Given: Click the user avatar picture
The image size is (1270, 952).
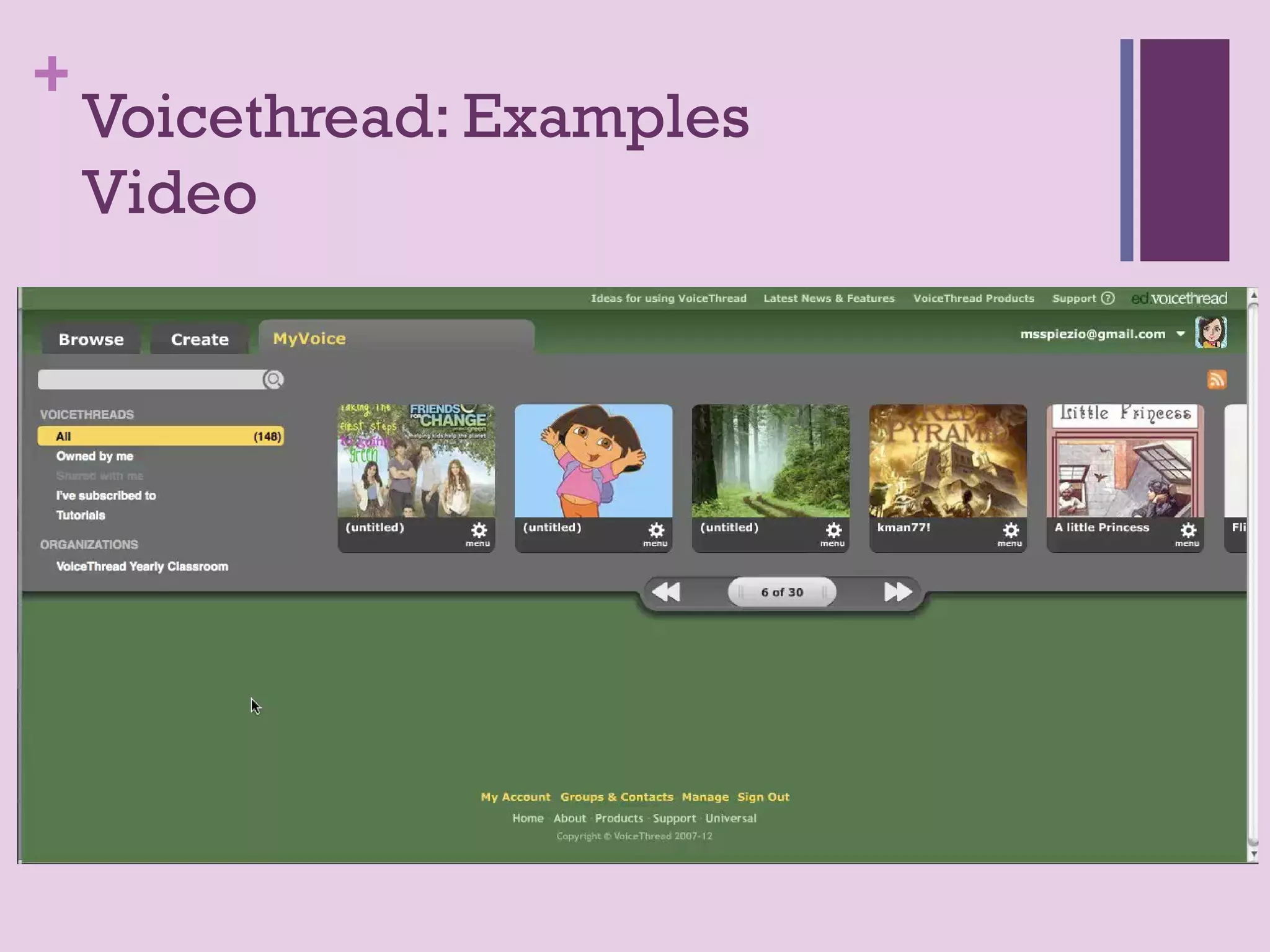Looking at the screenshot, I should click(x=1211, y=332).
